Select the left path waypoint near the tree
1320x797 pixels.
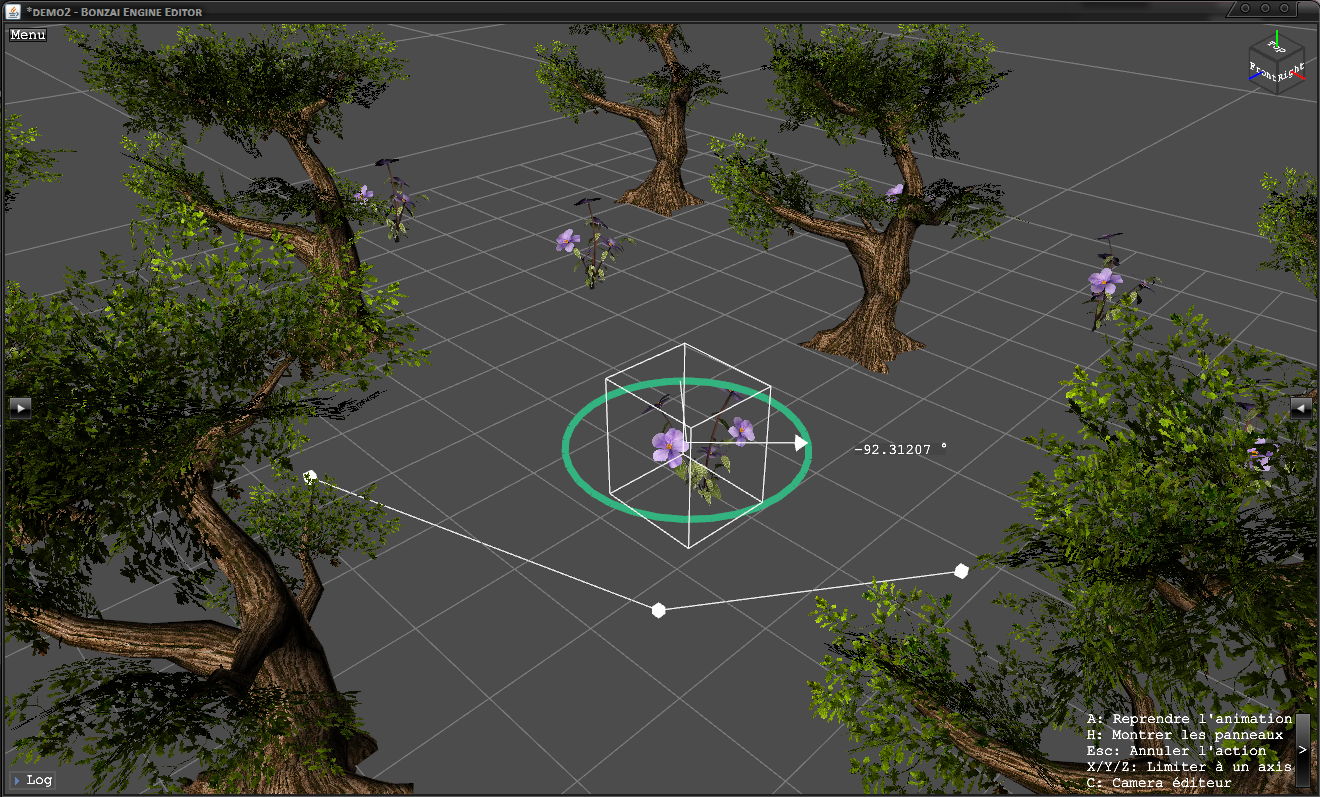pos(310,478)
